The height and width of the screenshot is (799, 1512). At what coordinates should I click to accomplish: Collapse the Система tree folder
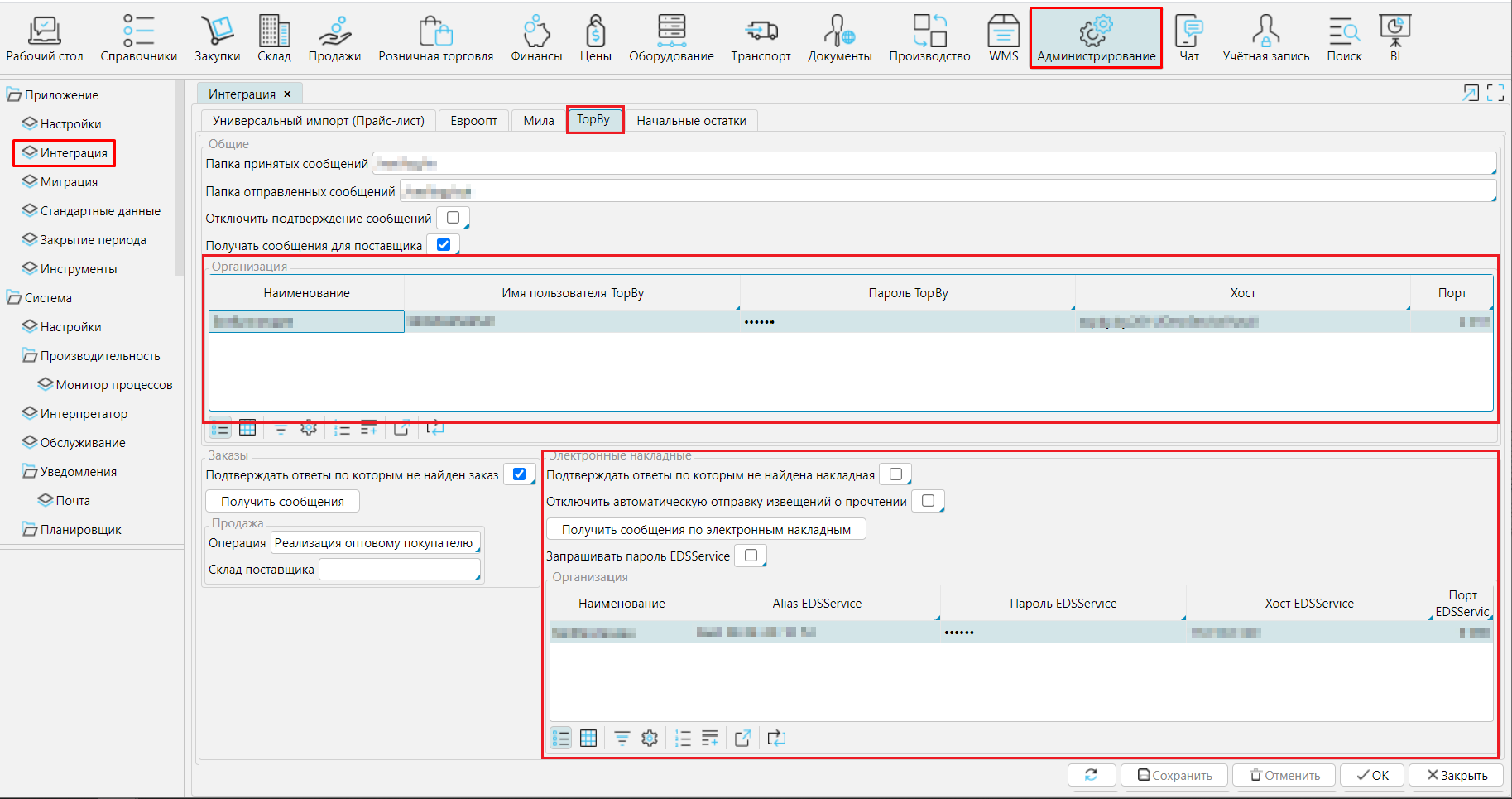pos(14,298)
